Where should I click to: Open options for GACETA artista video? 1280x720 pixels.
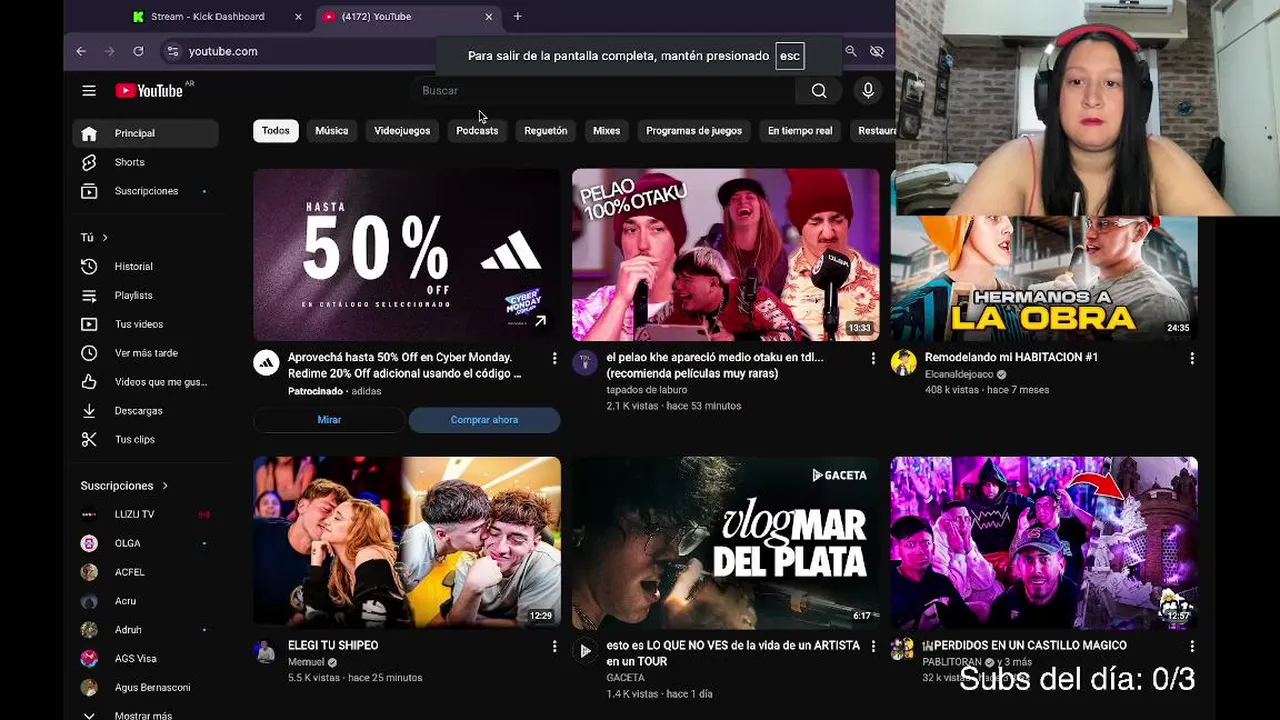click(x=873, y=646)
